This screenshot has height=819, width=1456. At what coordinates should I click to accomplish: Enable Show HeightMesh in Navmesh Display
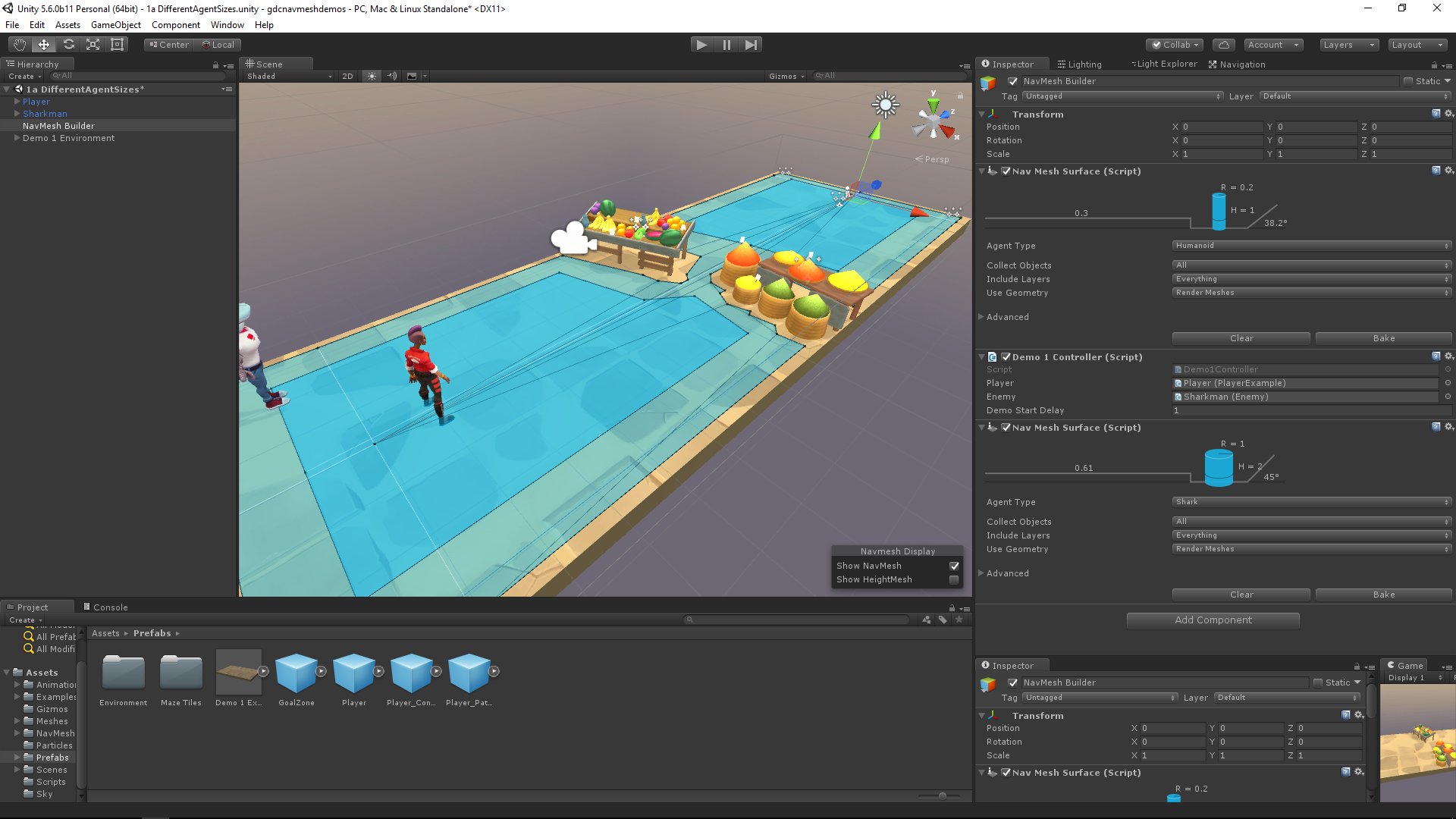point(954,579)
